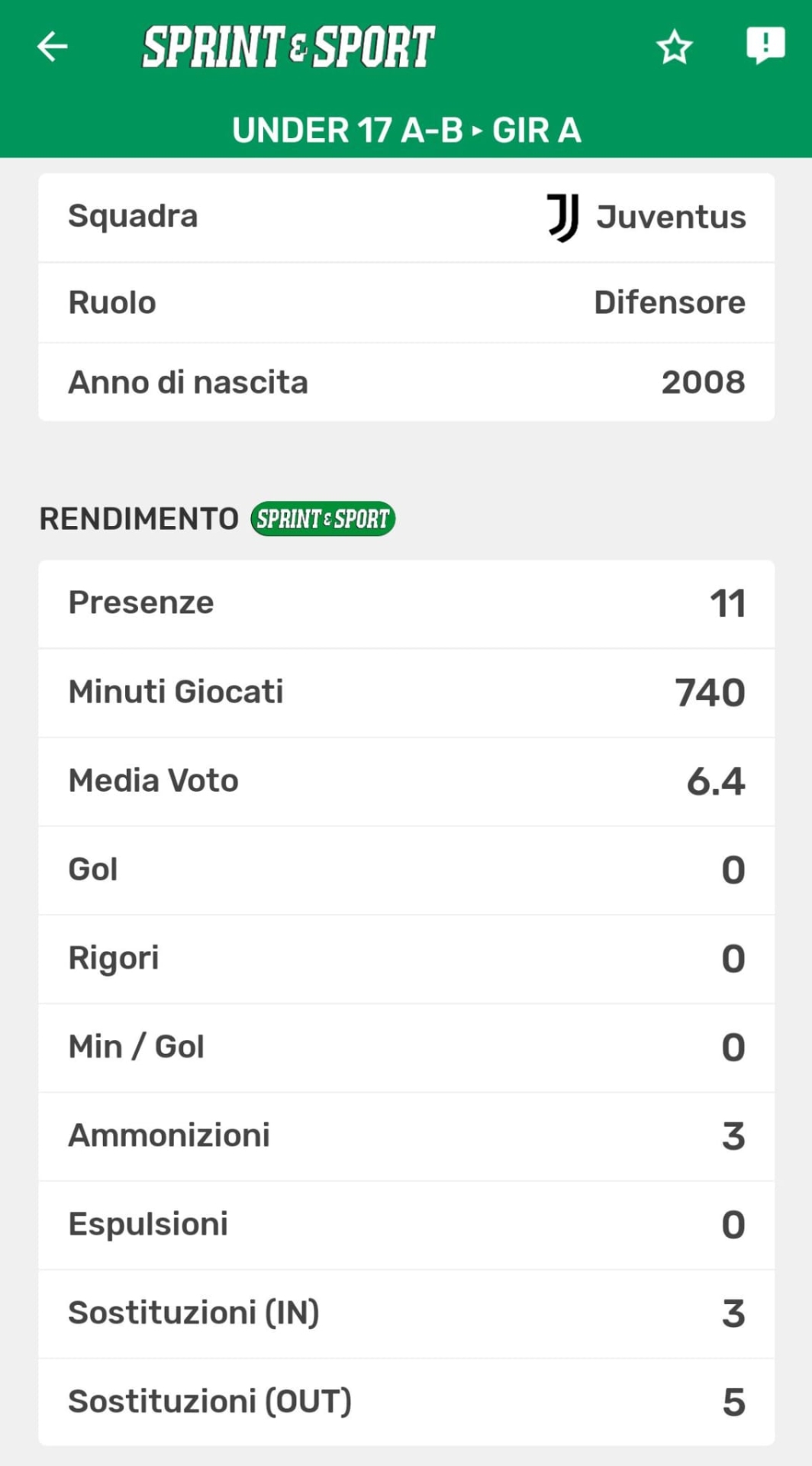This screenshot has height=1466, width=812.
Task: Tap the Media Voto value 6.4
Action: tap(715, 781)
